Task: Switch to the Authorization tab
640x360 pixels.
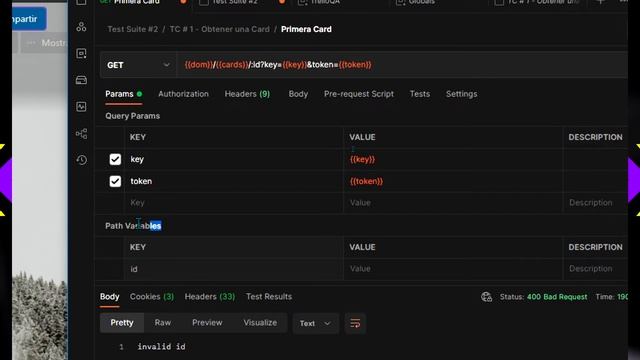Action: click(x=183, y=94)
